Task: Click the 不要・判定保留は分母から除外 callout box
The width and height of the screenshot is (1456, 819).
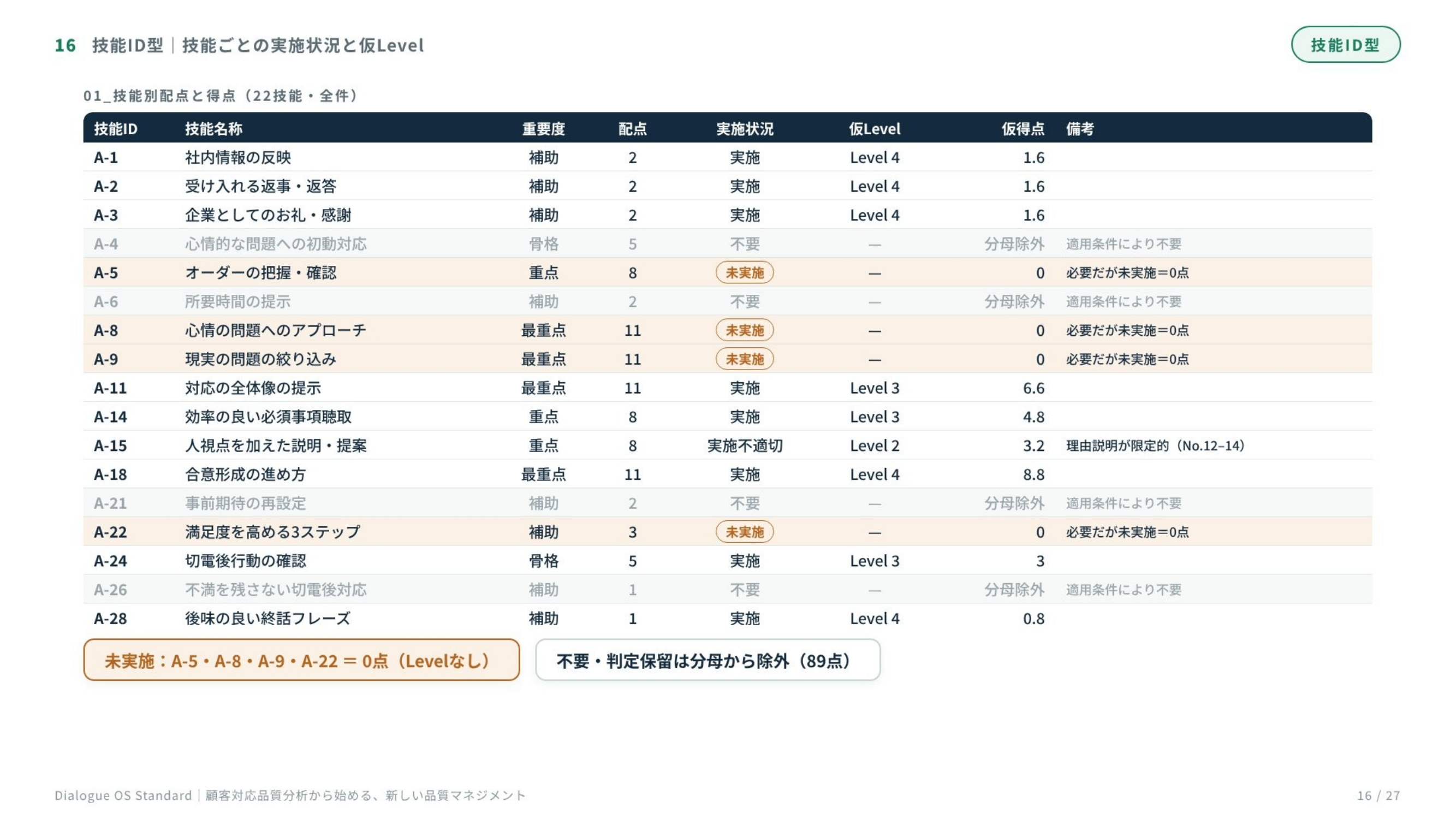Action: 708,660
